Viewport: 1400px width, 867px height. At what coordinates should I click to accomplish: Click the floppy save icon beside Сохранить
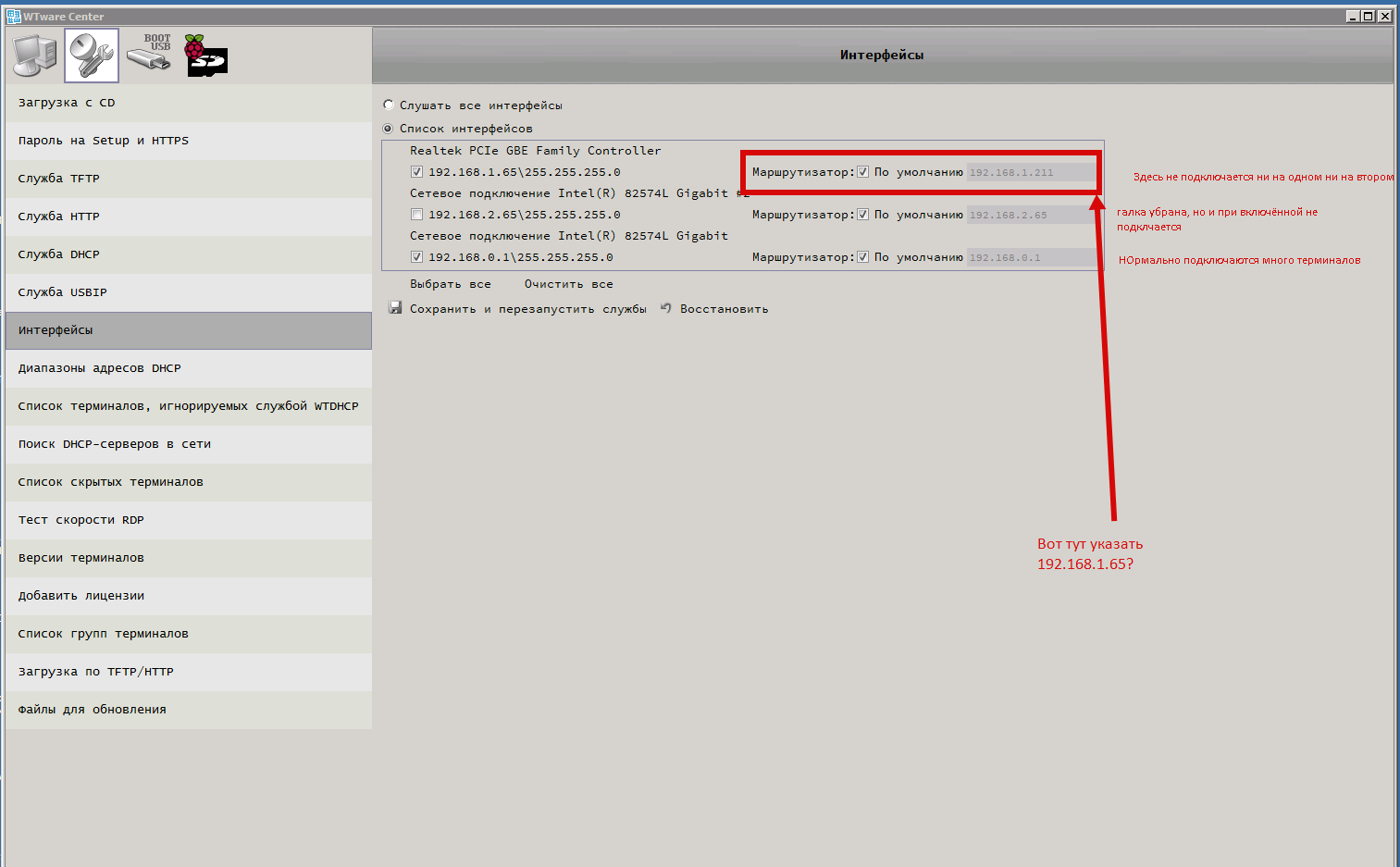tap(395, 308)
